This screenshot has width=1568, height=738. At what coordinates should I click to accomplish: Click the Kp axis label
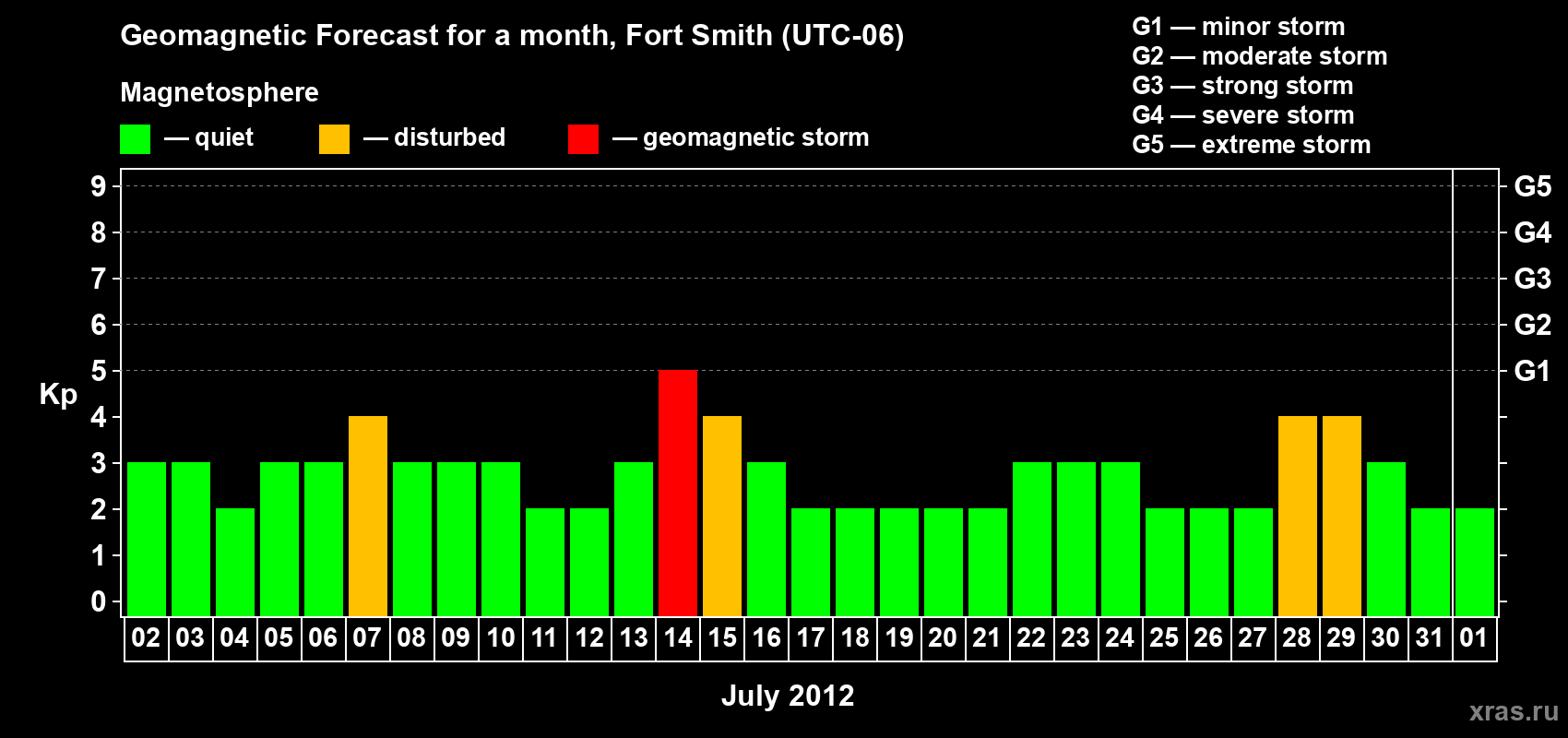(58, 394)
